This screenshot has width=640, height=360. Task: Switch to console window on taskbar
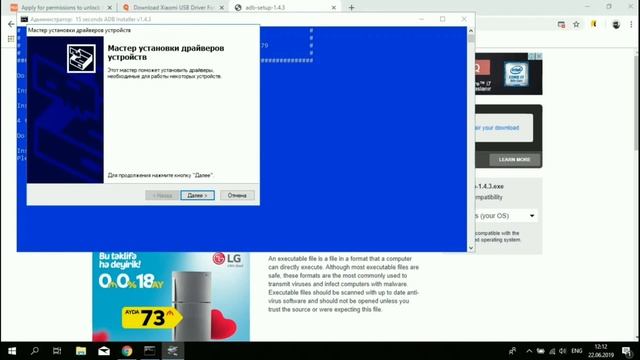(149, 351)
